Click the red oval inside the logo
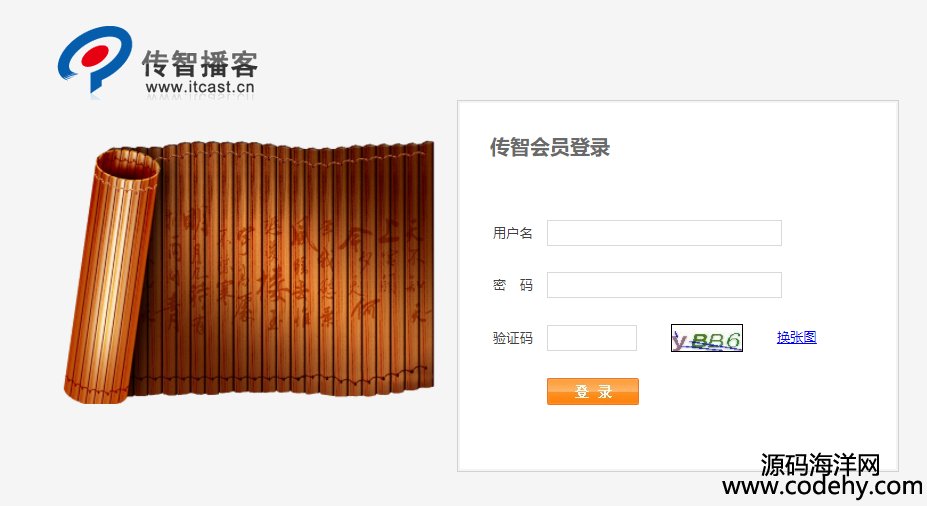927x506 pixels. click(x=96, y=56)
